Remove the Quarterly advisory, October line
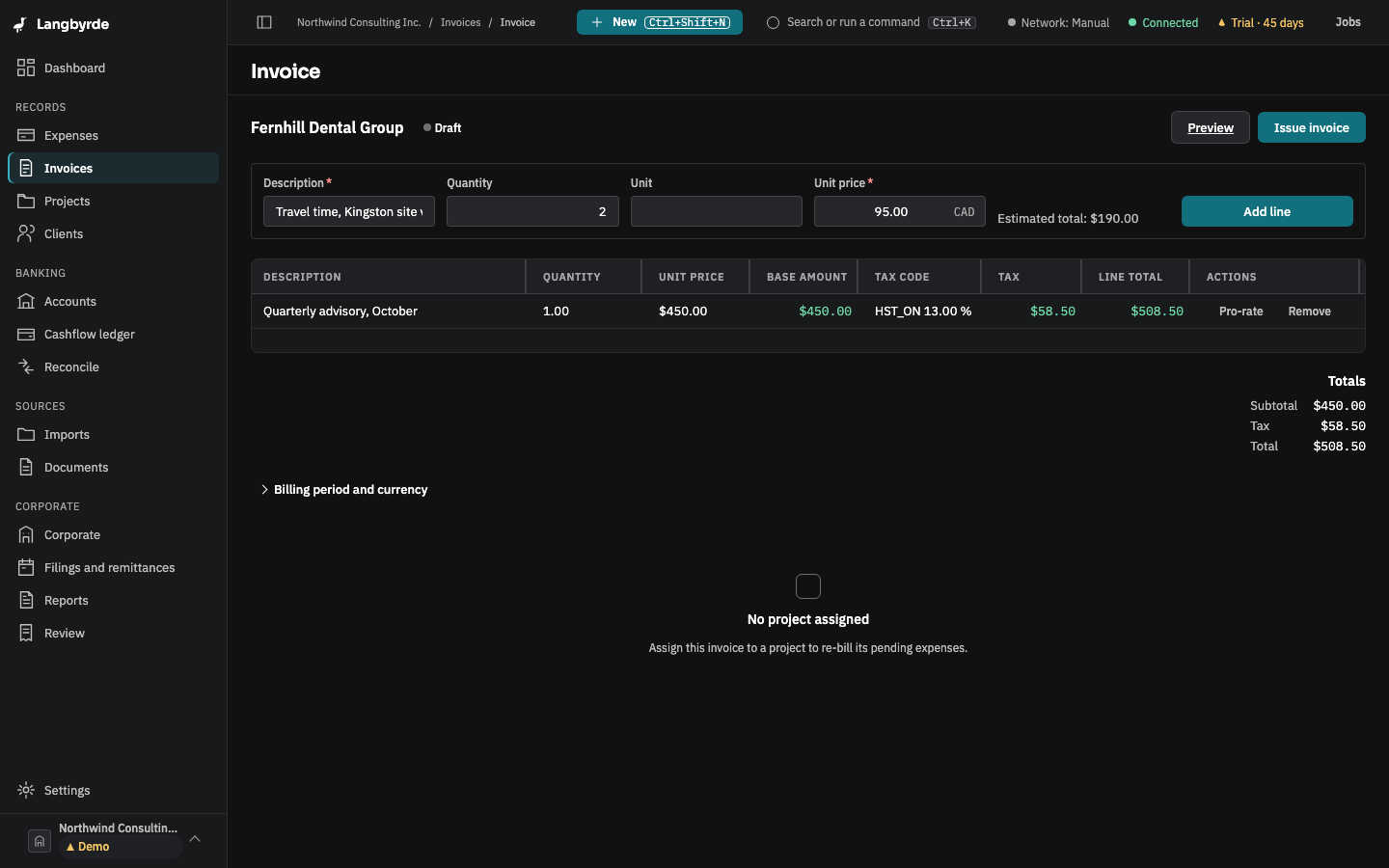This screenshot has width=1389, height=868. tap(1310, 312)
